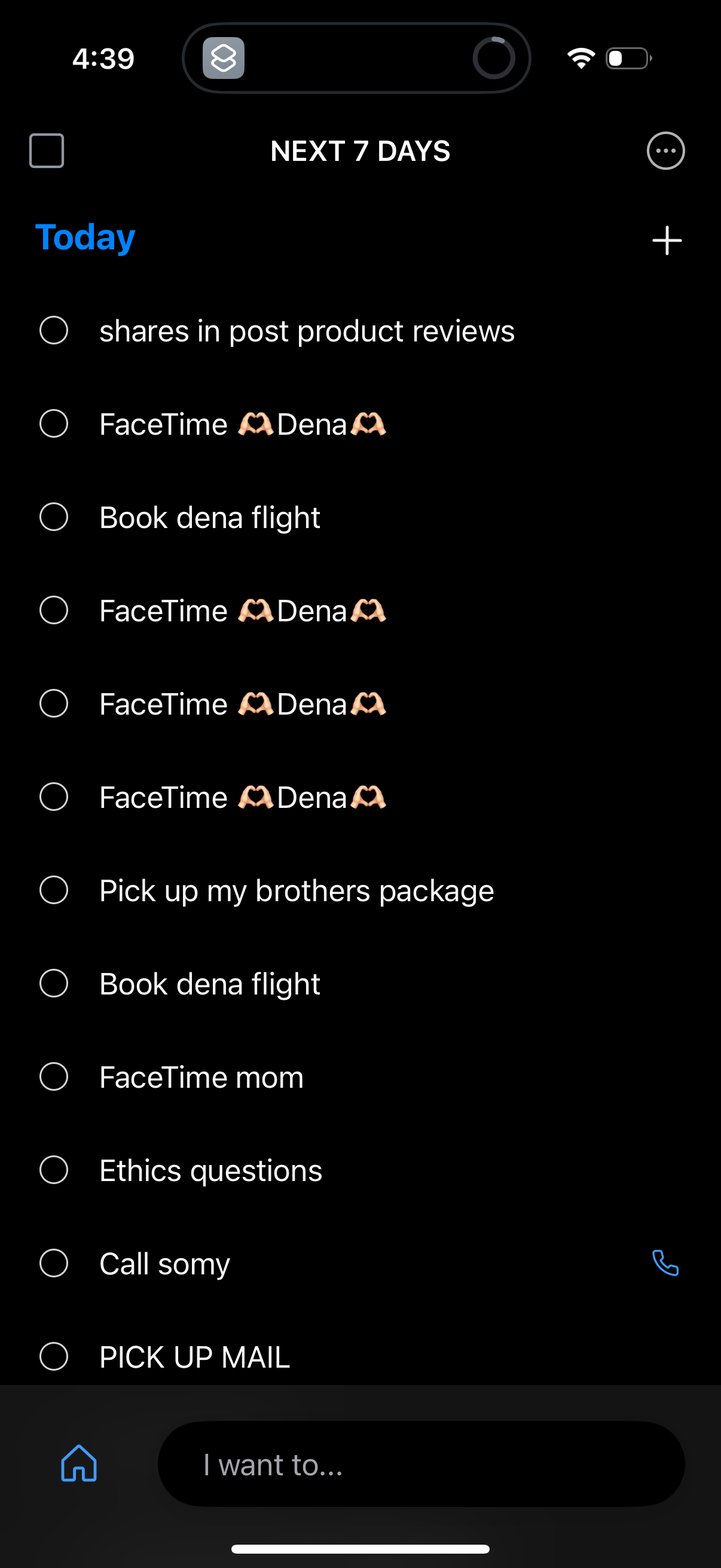The width and height of the screenshot is (721, 1568).
Task: Open the 'NEXT 7 DAYS' title
Action: (360, 151)
